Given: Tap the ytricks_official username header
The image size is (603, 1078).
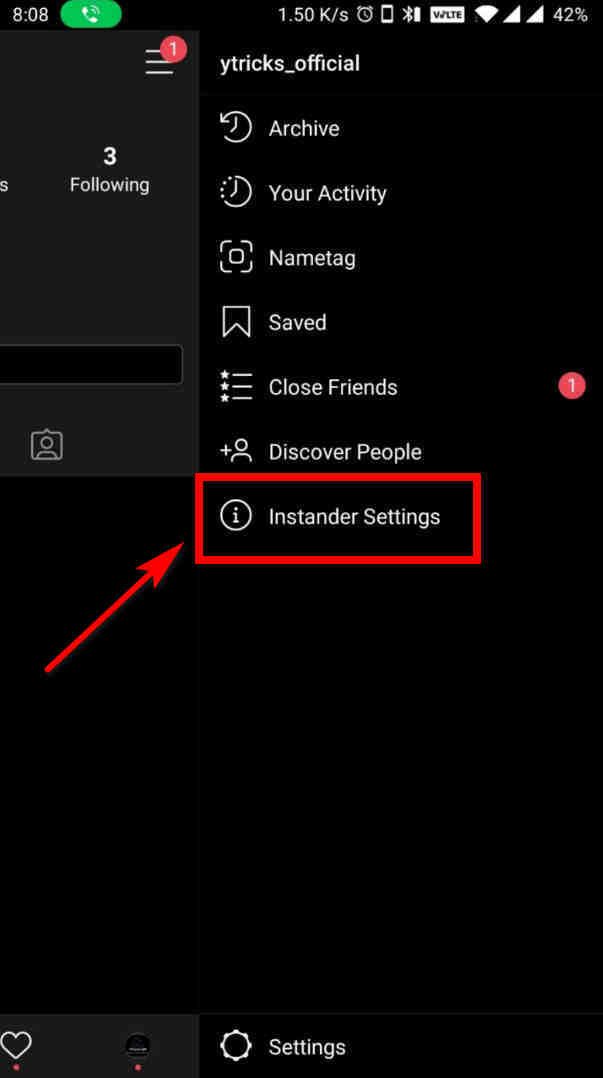Looking at the screenshot, I should coord(289,64).
